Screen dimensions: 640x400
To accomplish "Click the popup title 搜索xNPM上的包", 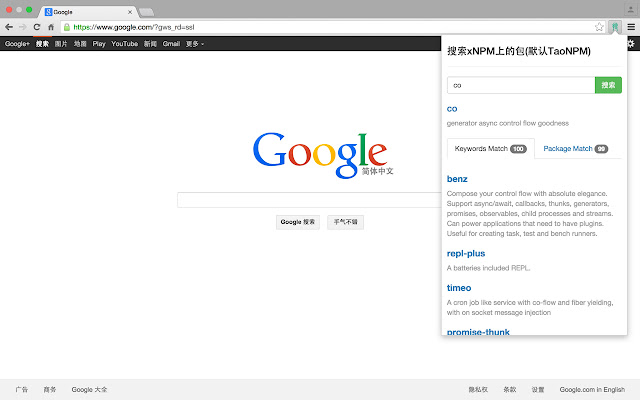I will [x=519, y=51].
